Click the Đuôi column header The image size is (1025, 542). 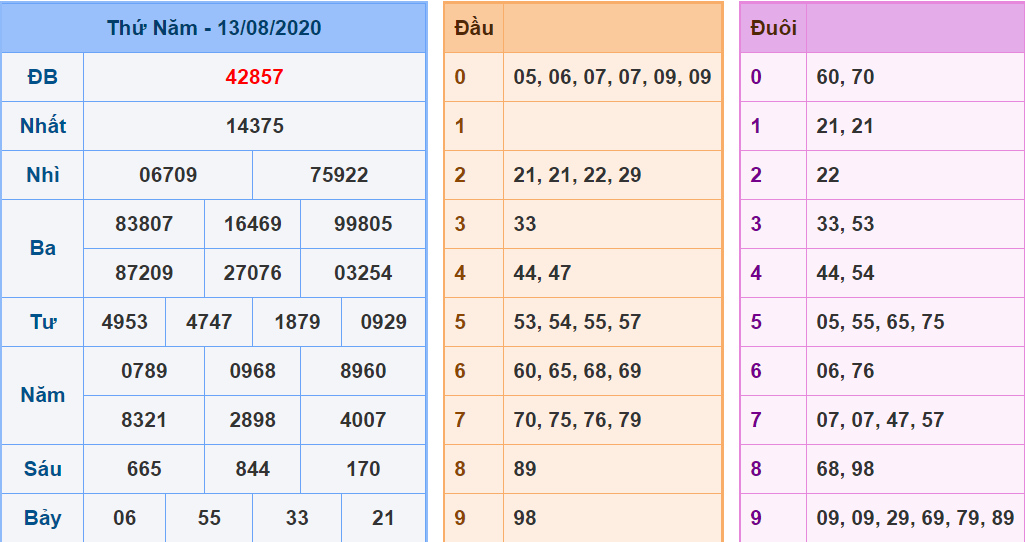[x=773, y=28]
